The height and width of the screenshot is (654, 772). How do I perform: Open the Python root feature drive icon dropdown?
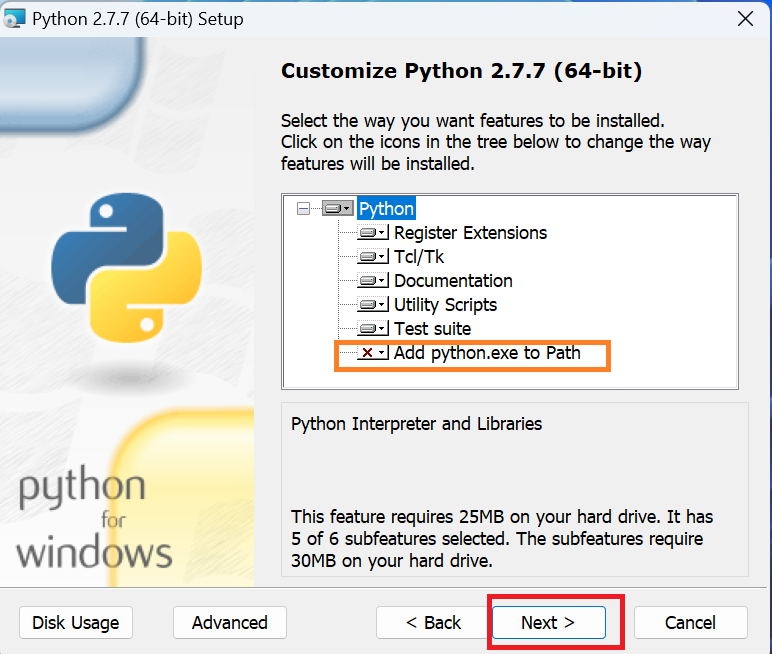338,209
